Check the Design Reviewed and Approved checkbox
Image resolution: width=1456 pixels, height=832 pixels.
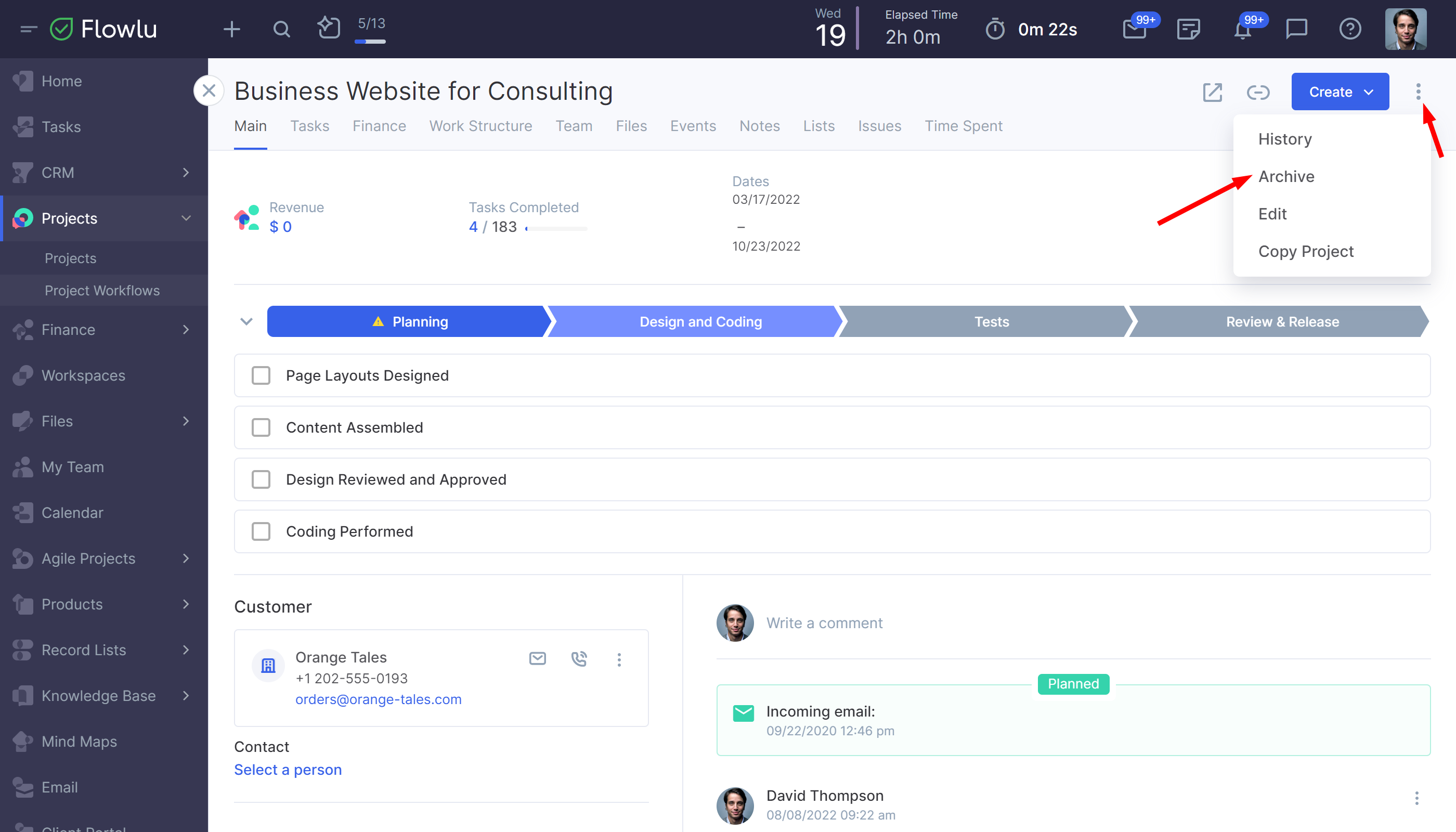[261, 479]
